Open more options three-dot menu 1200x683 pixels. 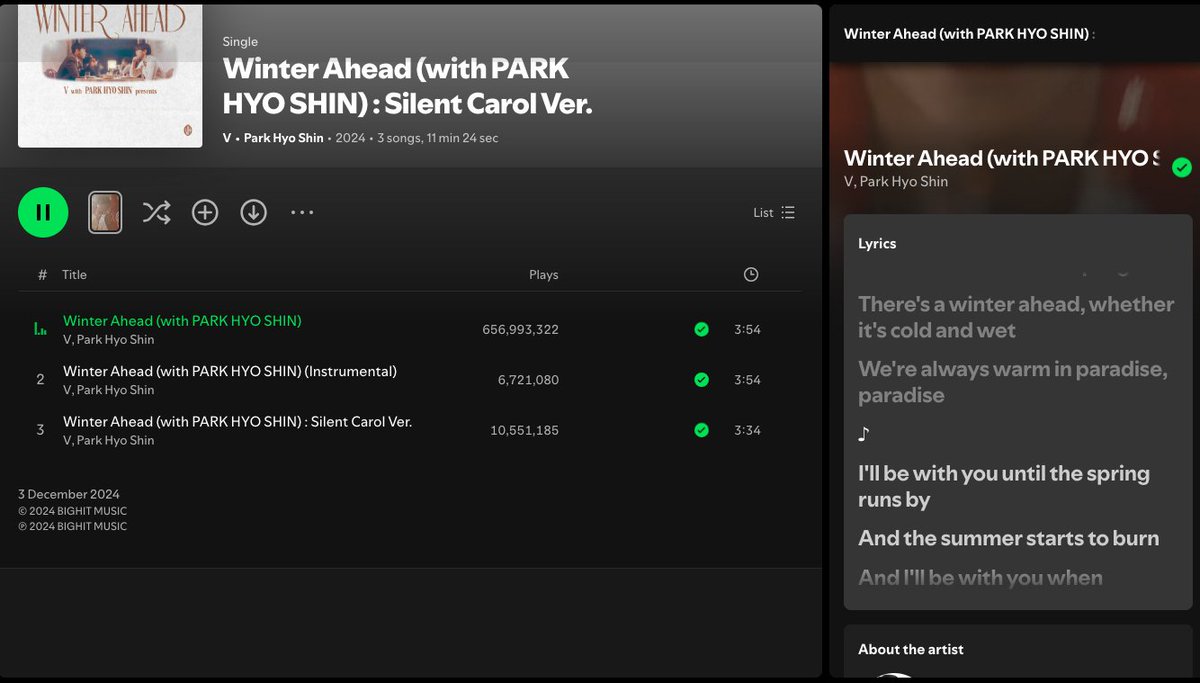[x=302, y=212]
